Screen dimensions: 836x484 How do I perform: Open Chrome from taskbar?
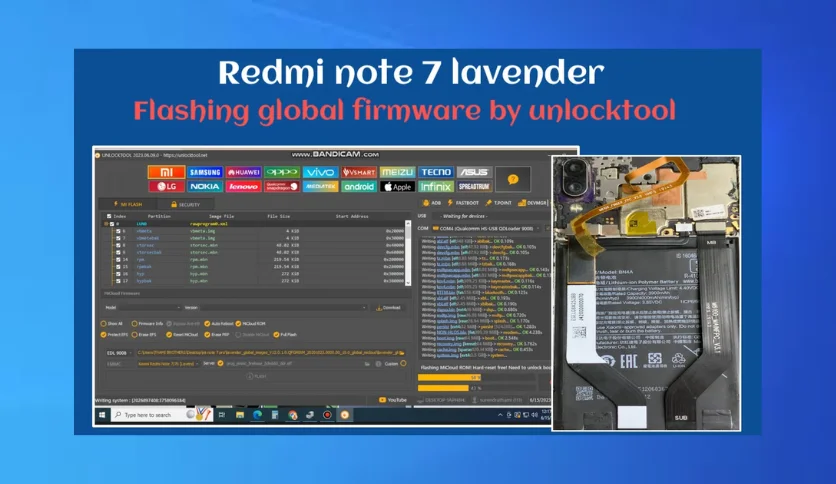point(292,415)
